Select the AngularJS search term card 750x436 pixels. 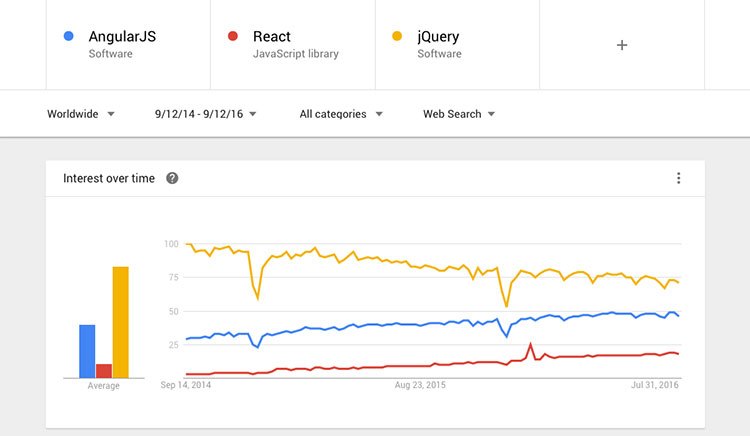click(128, 44)
